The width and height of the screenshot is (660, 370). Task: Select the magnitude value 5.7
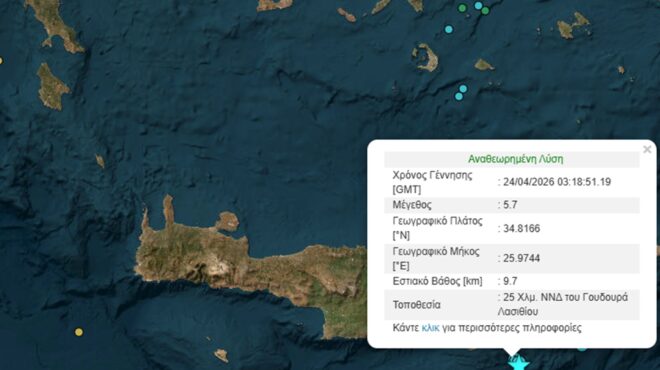(510, 205)
